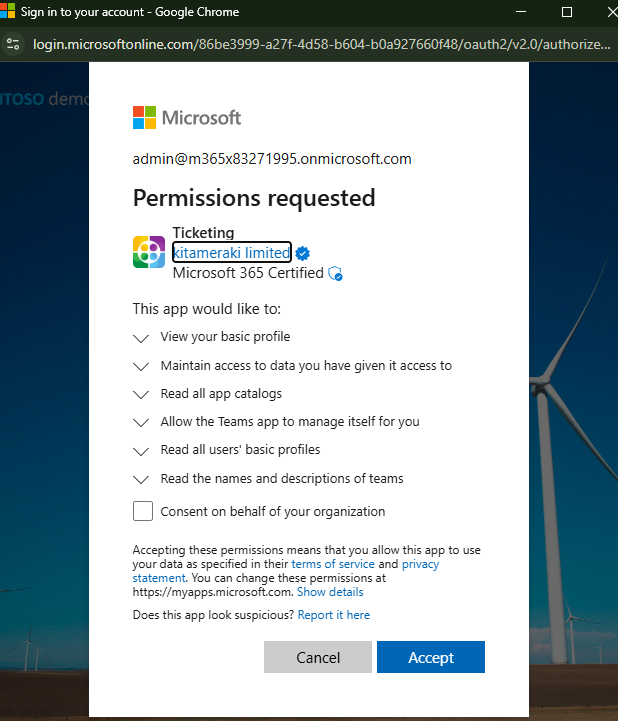Click the Microsoft 365 Certified text
The width and height of the screenshot is (618, 721).
pos(248,273)
